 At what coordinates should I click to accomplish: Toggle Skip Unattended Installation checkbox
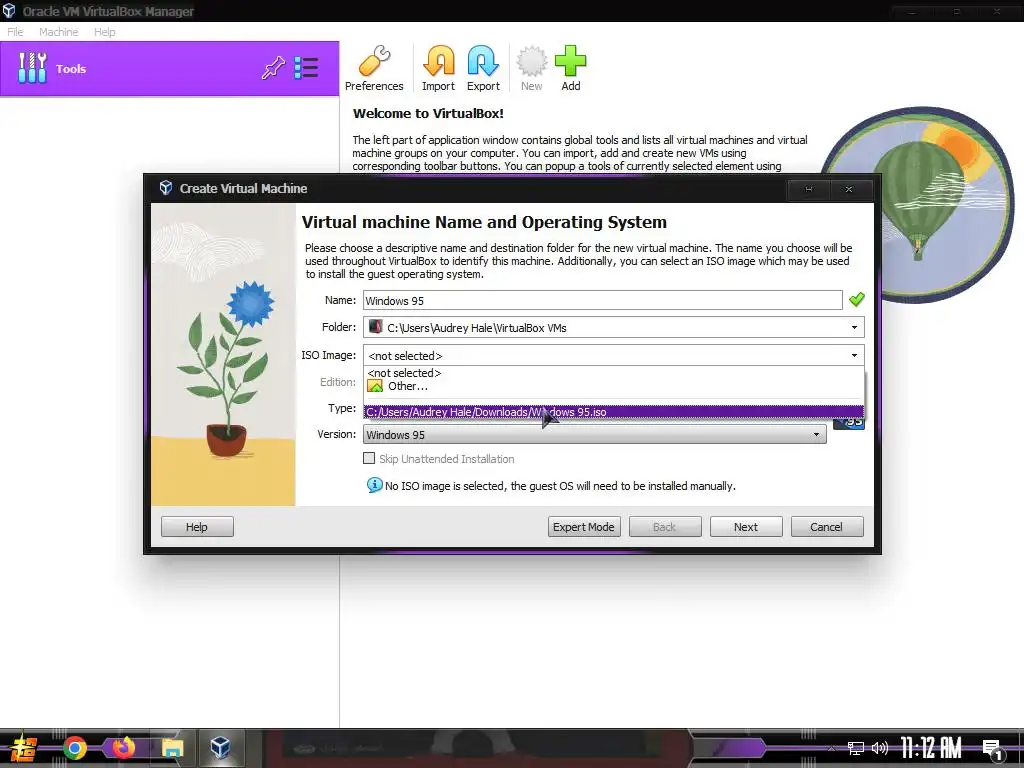coord(369,458)
